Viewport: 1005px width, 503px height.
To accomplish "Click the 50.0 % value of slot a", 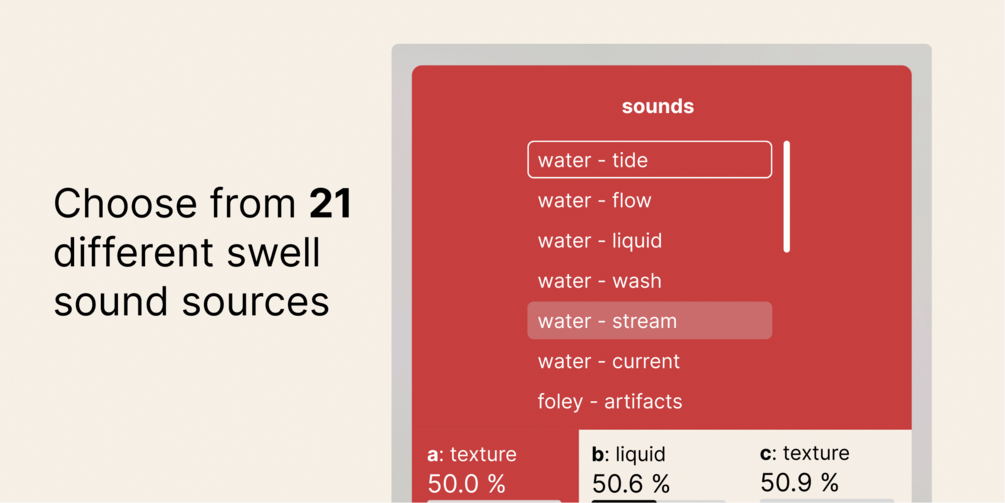I will [467, 484].
